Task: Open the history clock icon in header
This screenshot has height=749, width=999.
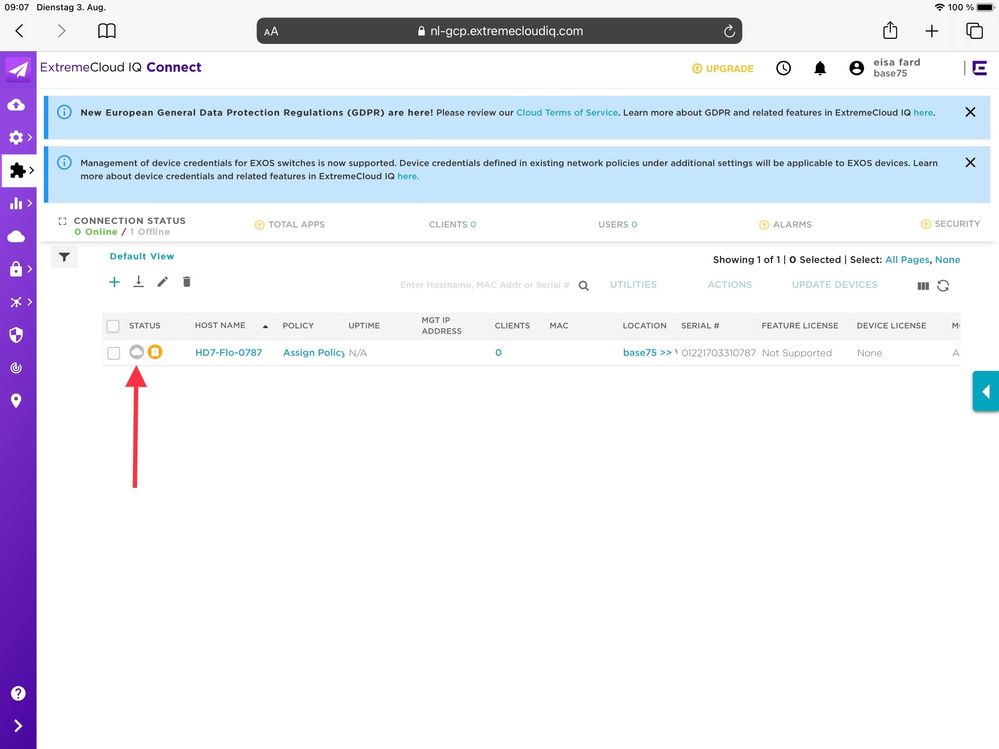Action: (x=784, y=68)
